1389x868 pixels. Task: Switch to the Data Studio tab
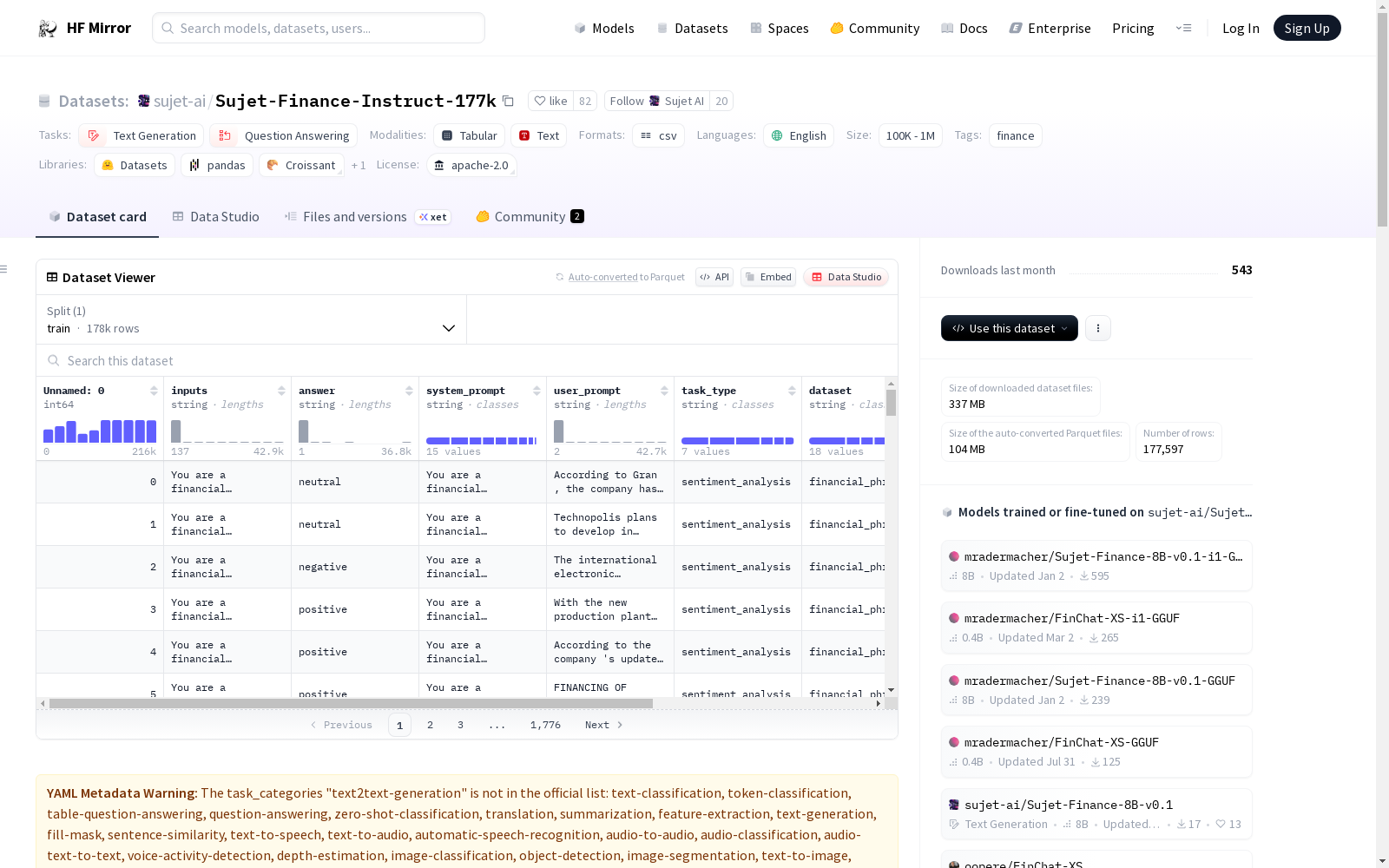pos(215,217)
